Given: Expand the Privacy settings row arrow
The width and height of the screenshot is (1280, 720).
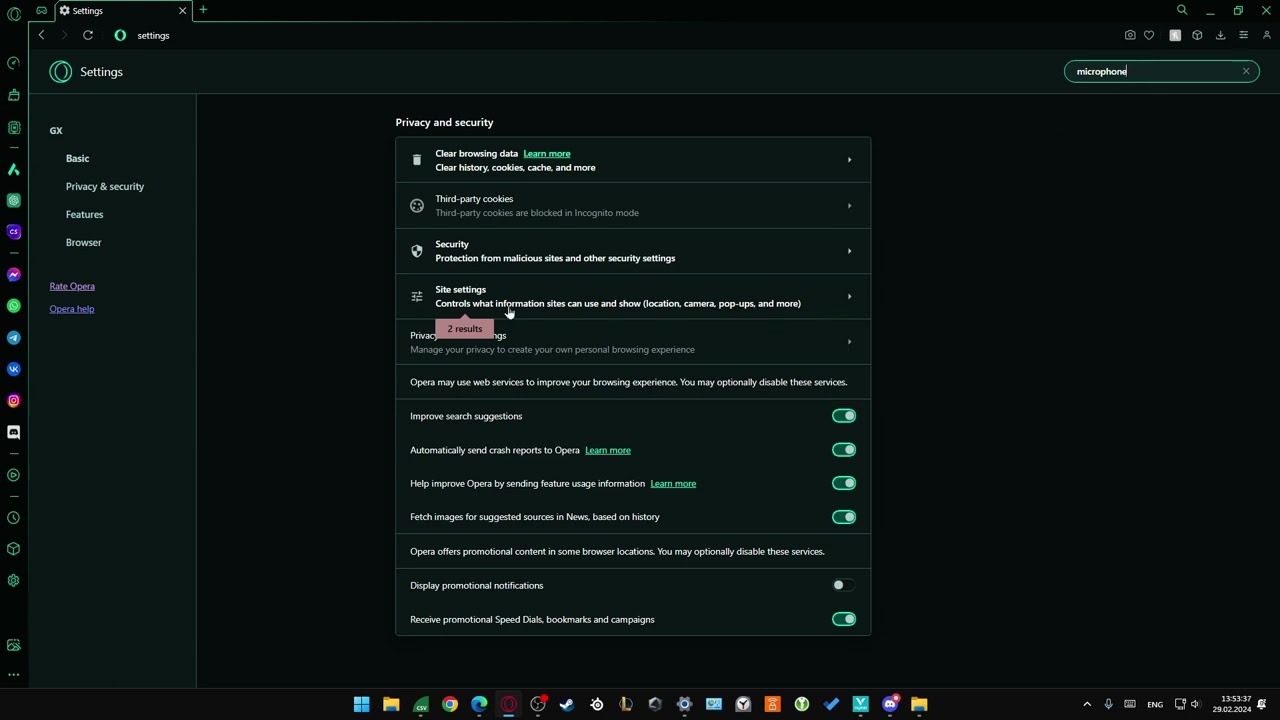Looking at the screenshot, I should (849, 342).
